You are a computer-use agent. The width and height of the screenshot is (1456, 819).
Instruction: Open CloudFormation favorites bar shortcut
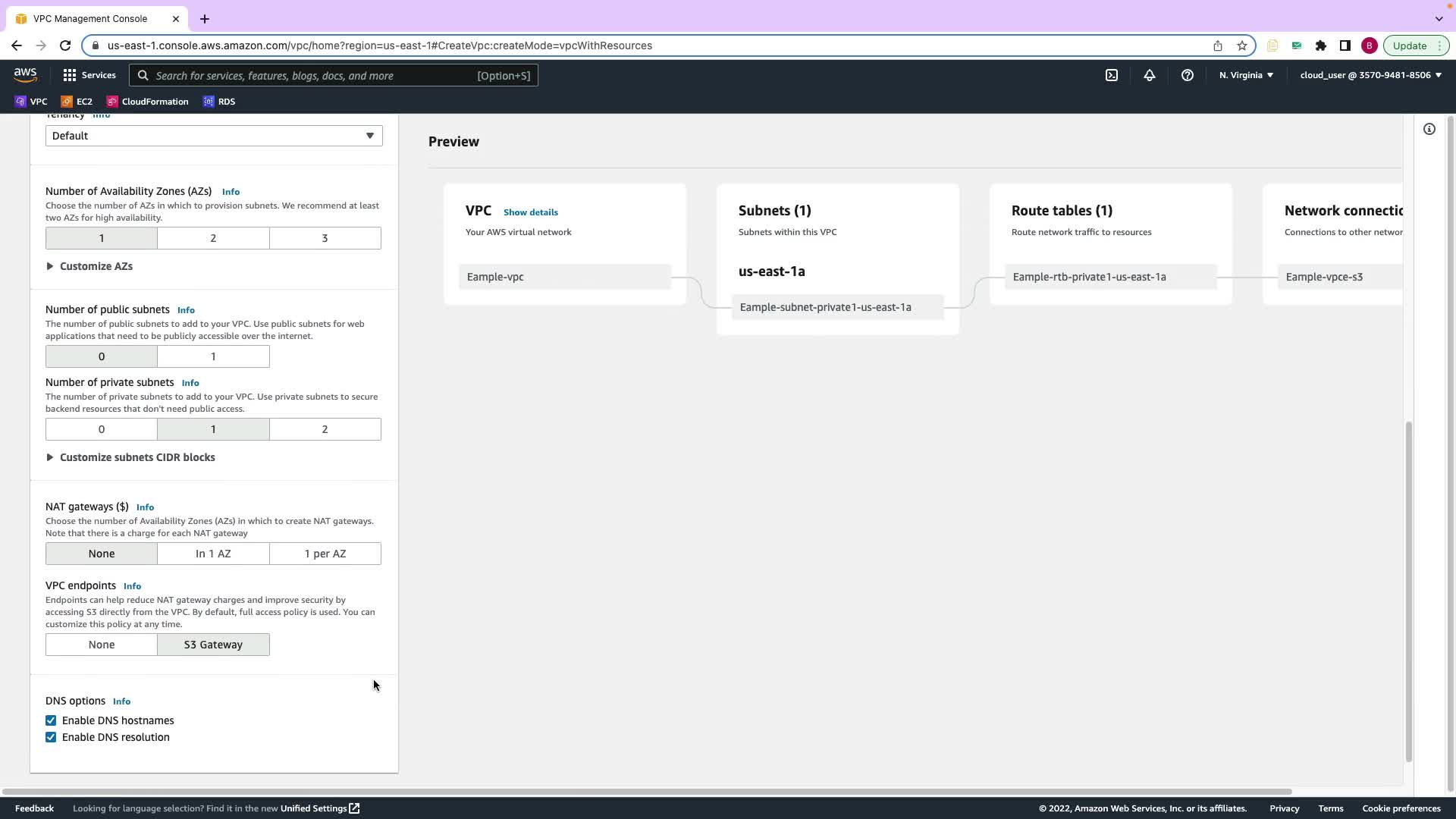click(x=148, y=102)
